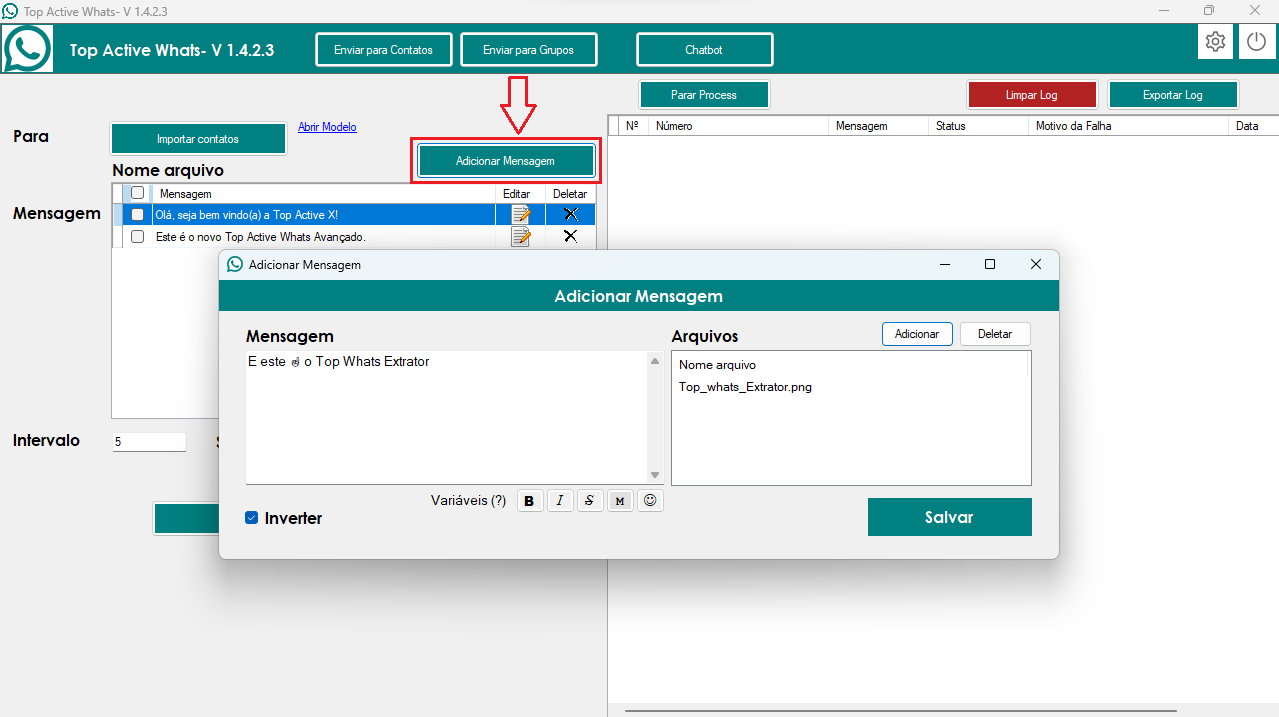Viewport: 1279px width, 717px height.
Task: Tick the checkbox for 'Este é o novo' row
Action: click(138, 237)
